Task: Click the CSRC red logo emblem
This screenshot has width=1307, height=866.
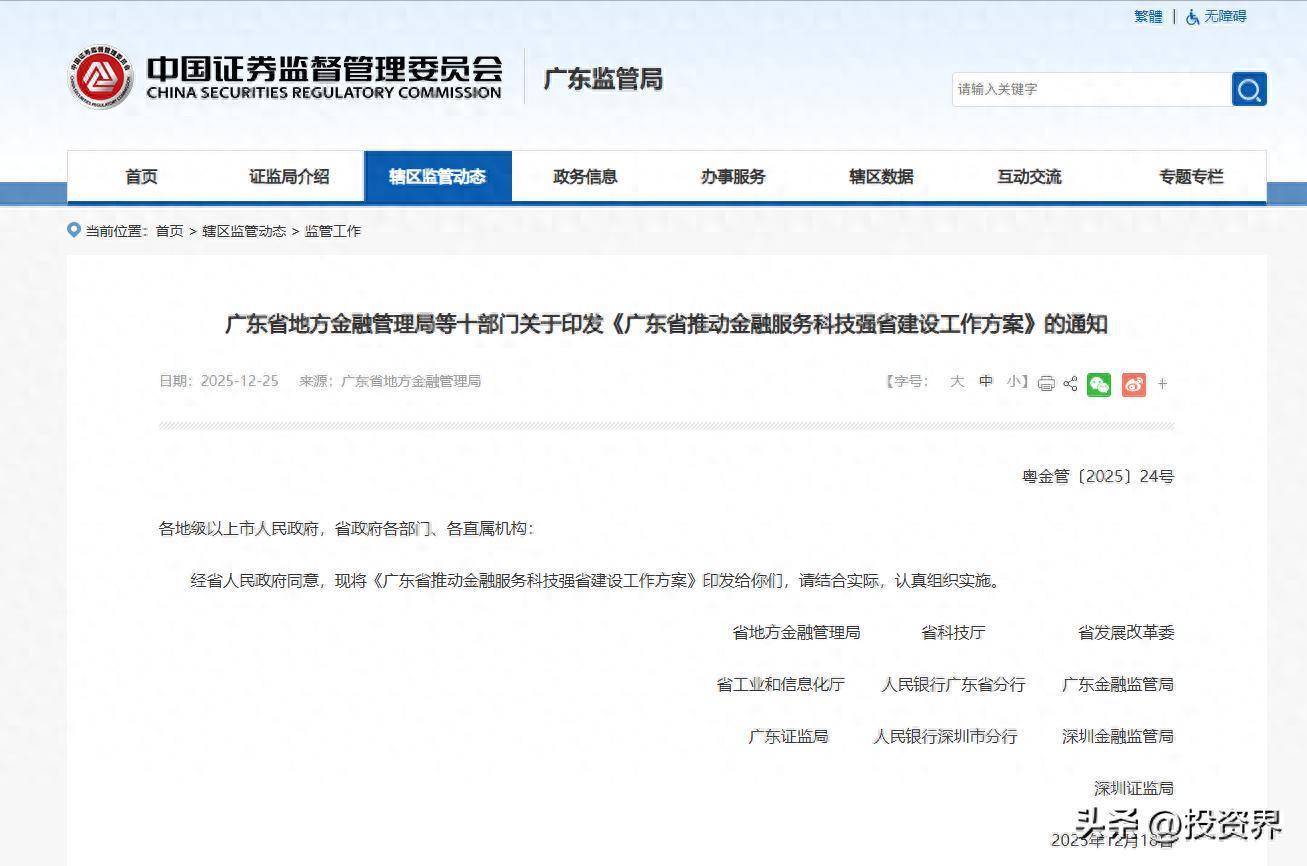Action: coord(101,77)
